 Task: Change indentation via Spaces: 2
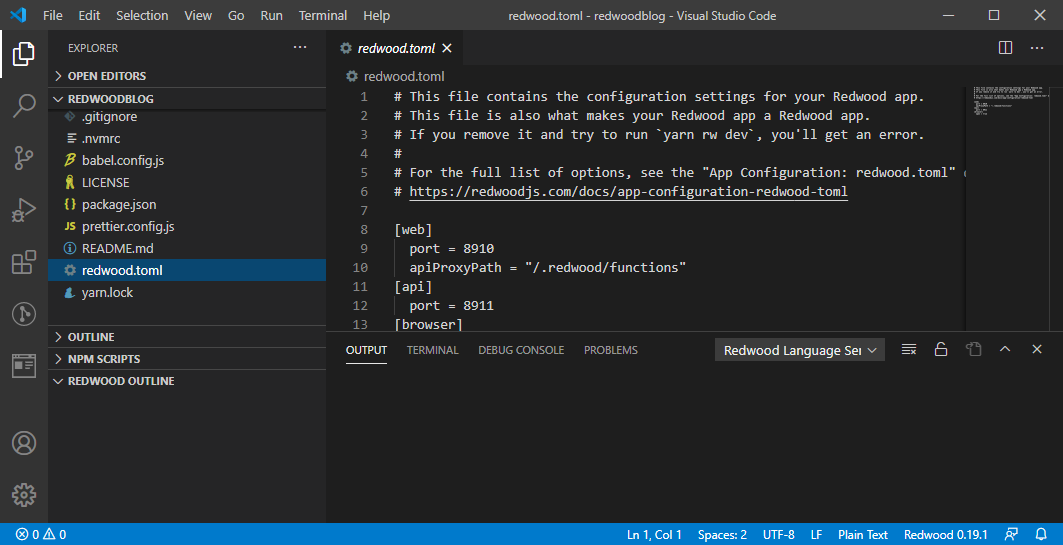722,535
